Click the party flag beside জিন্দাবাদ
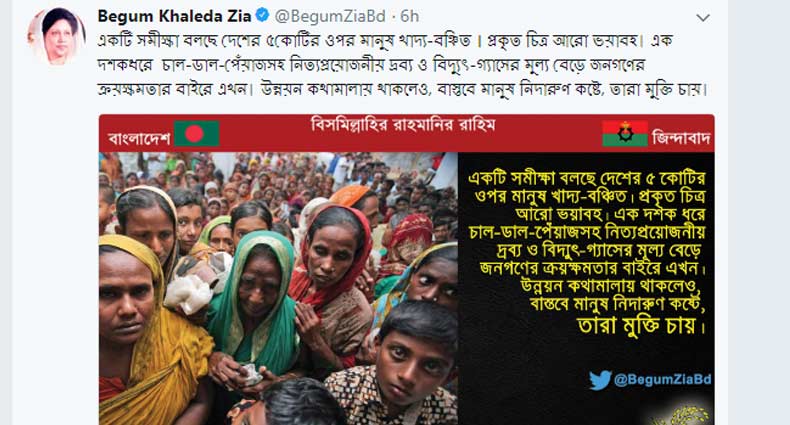 coord(625,133)
